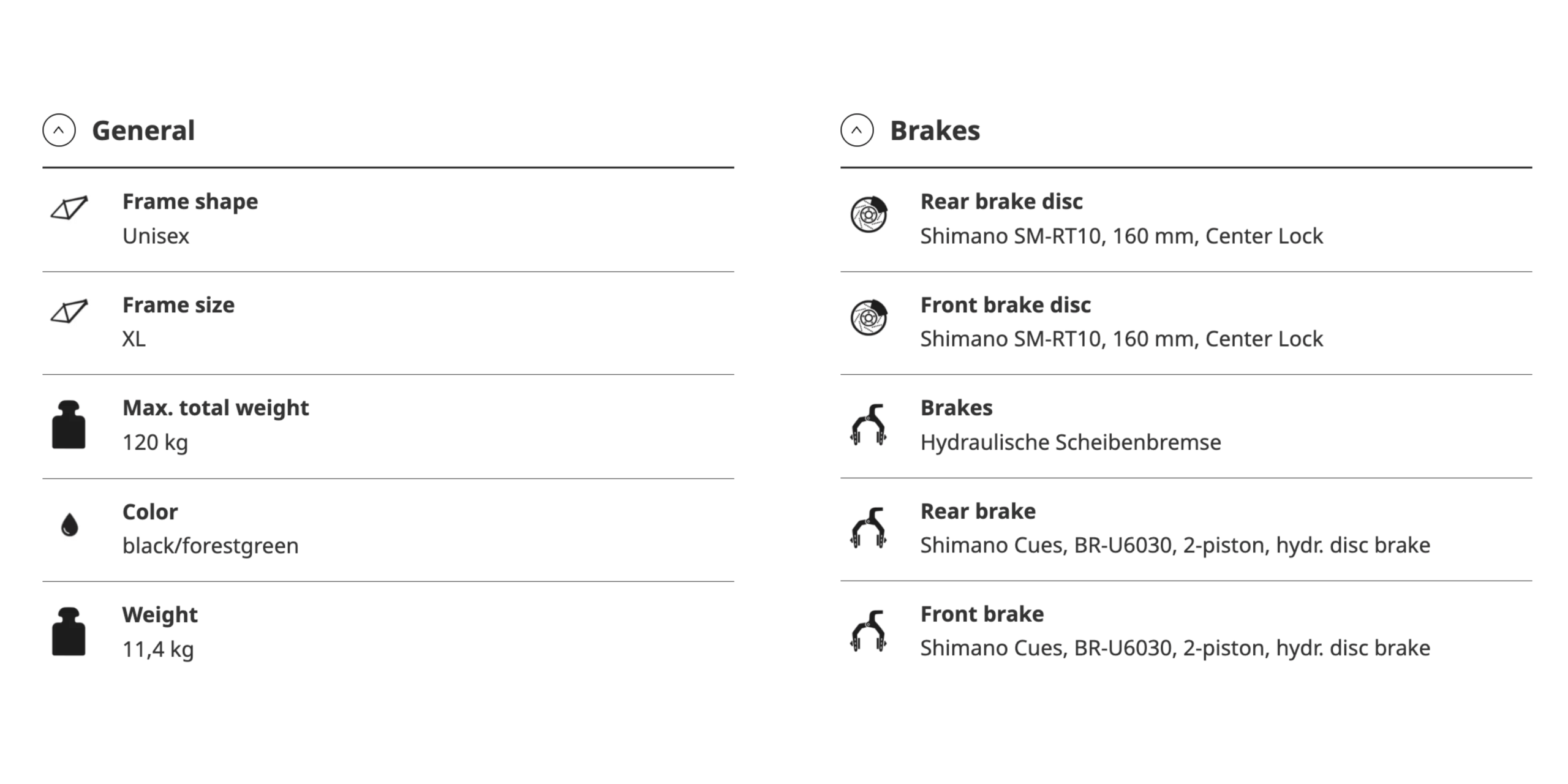
Task: Select the Frame shape Unisex value
Action: pyautogui.click(x=156, y=236)
